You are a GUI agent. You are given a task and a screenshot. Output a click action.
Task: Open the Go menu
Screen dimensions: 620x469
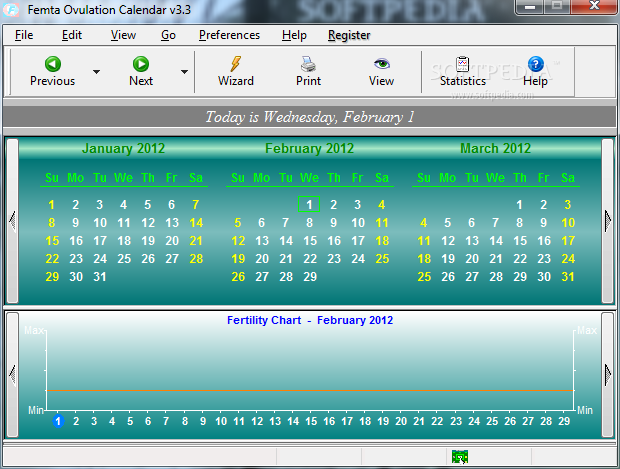point(168,35)
